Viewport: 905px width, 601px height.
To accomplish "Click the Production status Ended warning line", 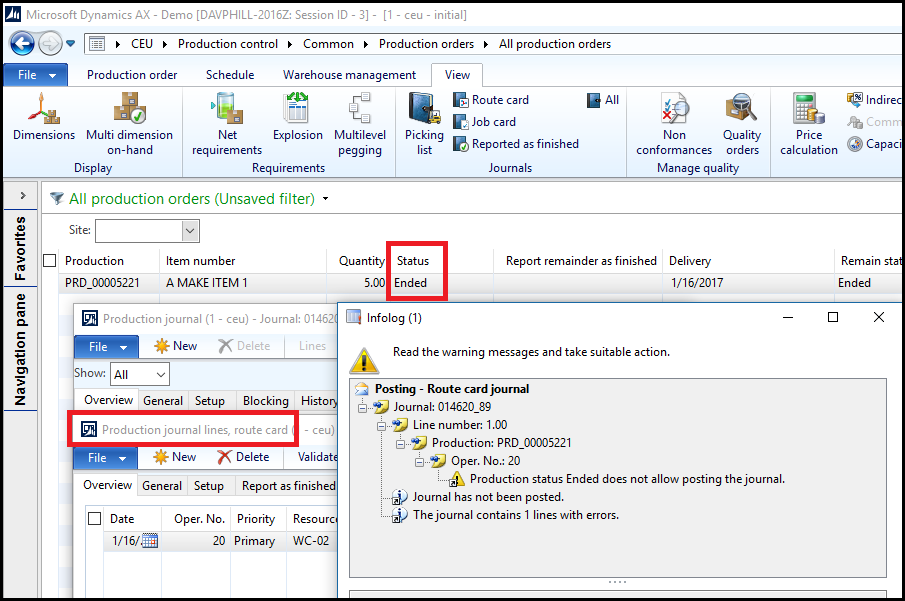I will point(627,479).
